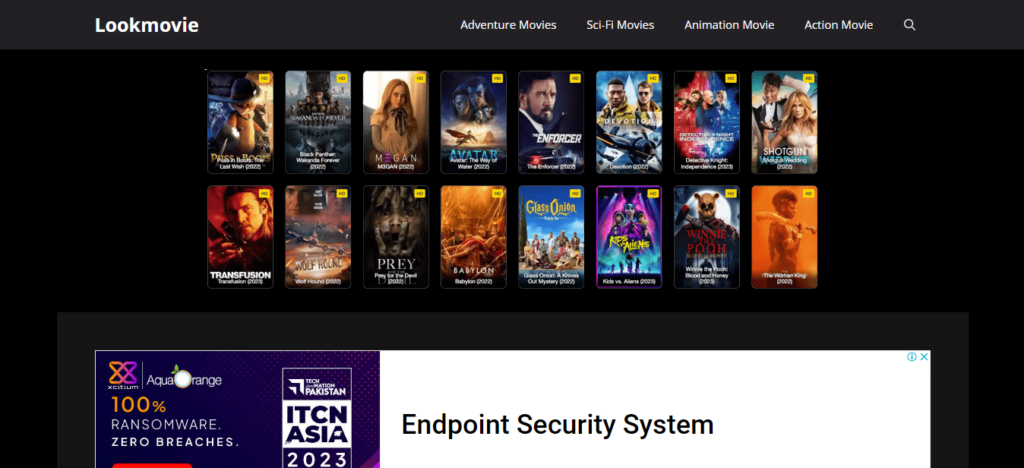Click the ad info icon
This screenshot has width=1024, height=468.
click(x=912, y=357)
